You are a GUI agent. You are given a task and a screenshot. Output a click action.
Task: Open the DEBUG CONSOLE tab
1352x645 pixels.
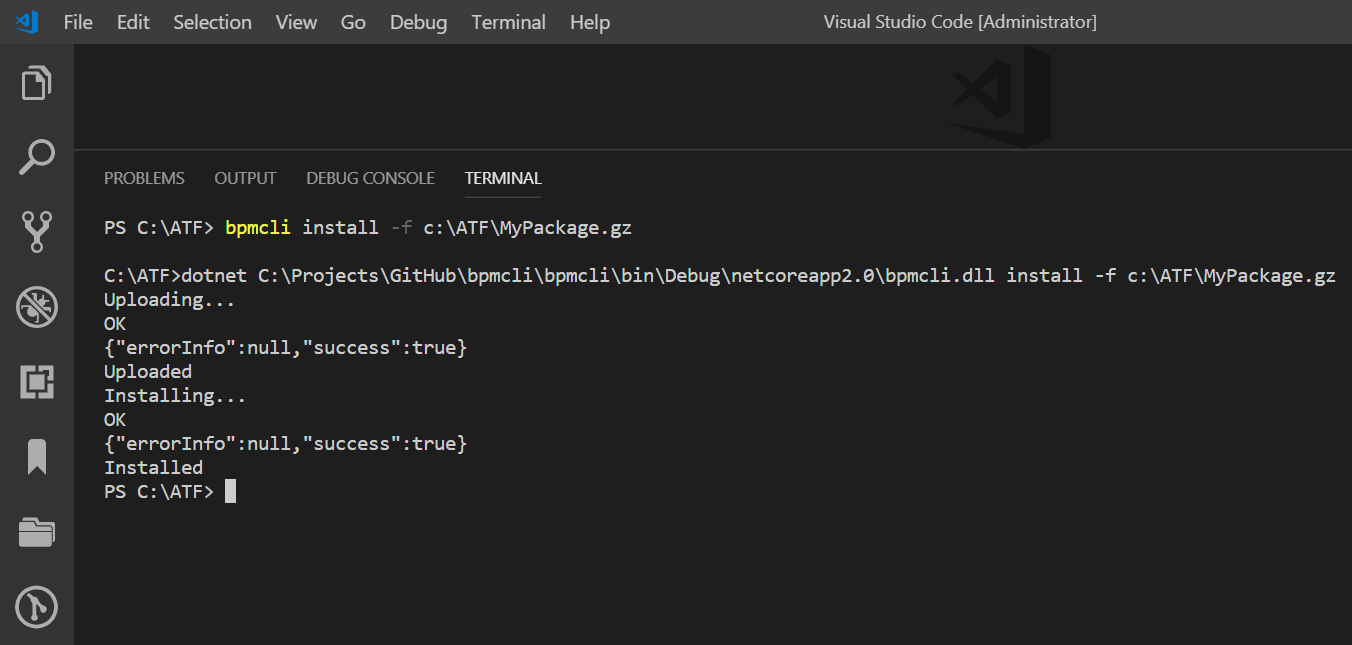(370, 178)
